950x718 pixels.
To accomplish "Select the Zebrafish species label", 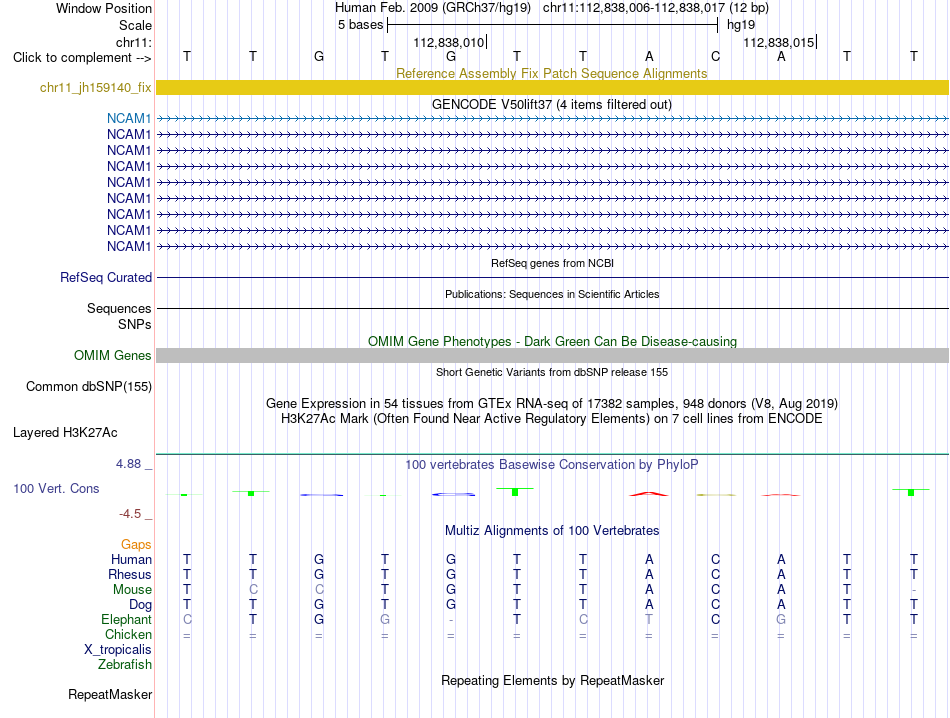I will [125, 665].
